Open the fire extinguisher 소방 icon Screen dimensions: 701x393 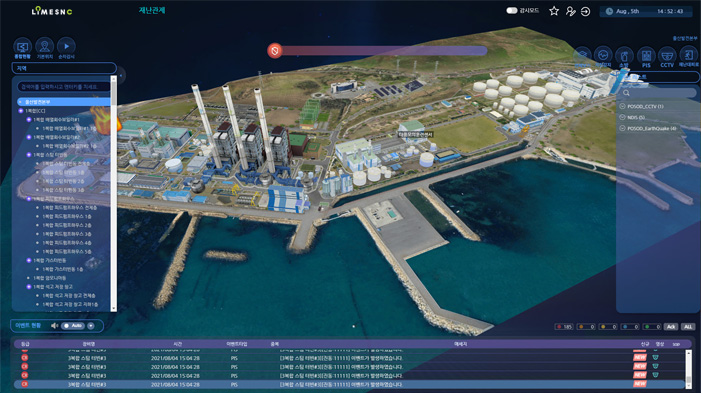[624, 56]
